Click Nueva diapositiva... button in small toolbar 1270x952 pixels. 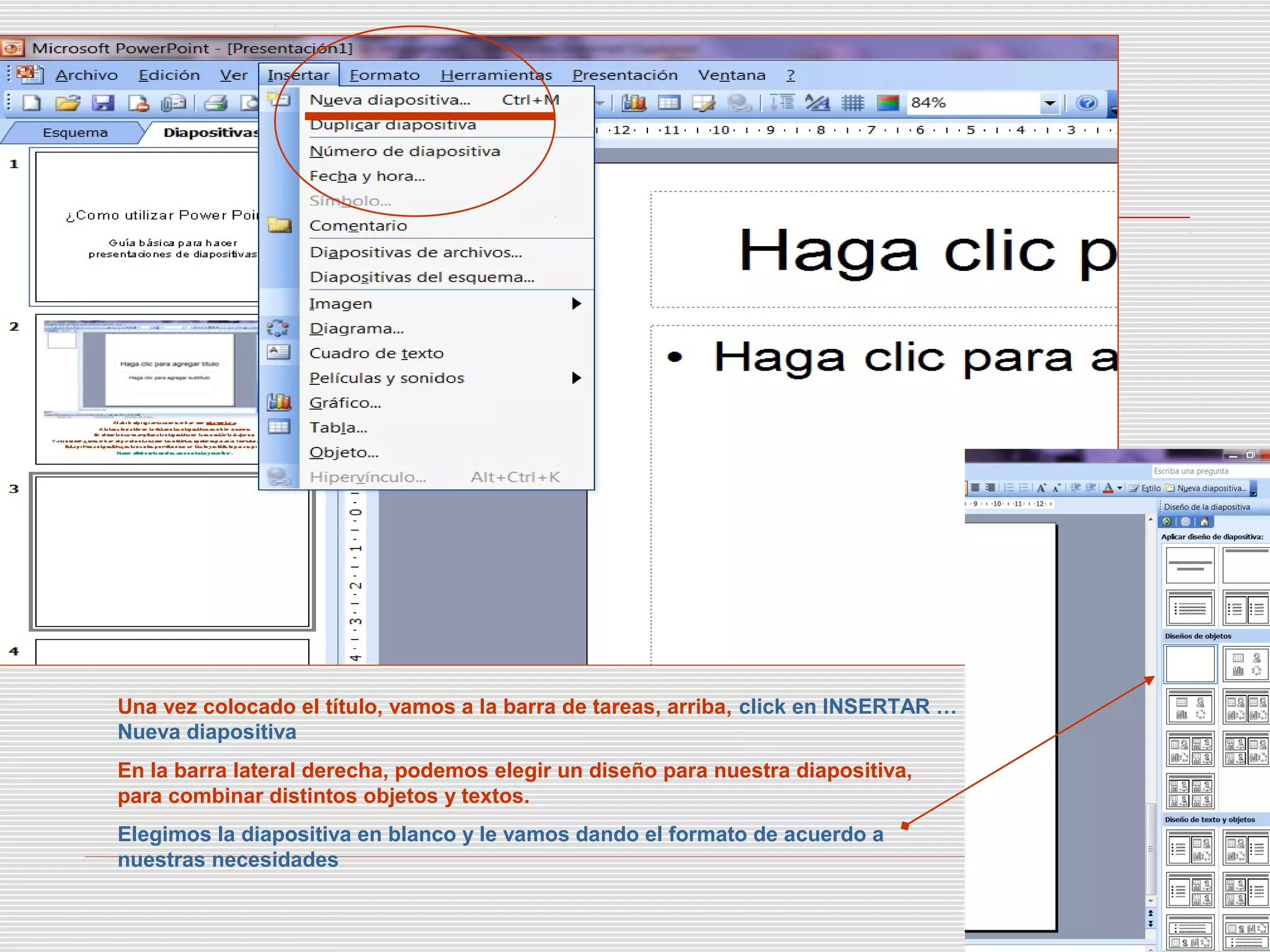[x=1206, y=488]
